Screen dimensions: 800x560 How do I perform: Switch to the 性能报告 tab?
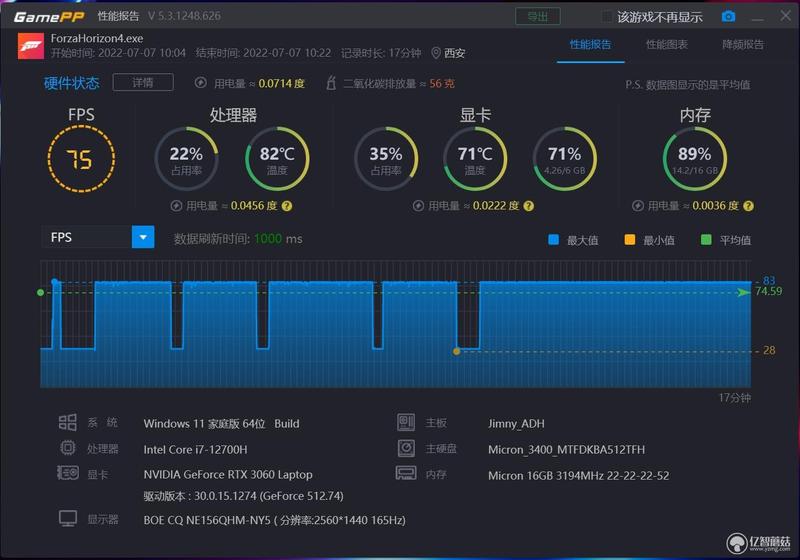pyautogui.click(x=590, y=44)
